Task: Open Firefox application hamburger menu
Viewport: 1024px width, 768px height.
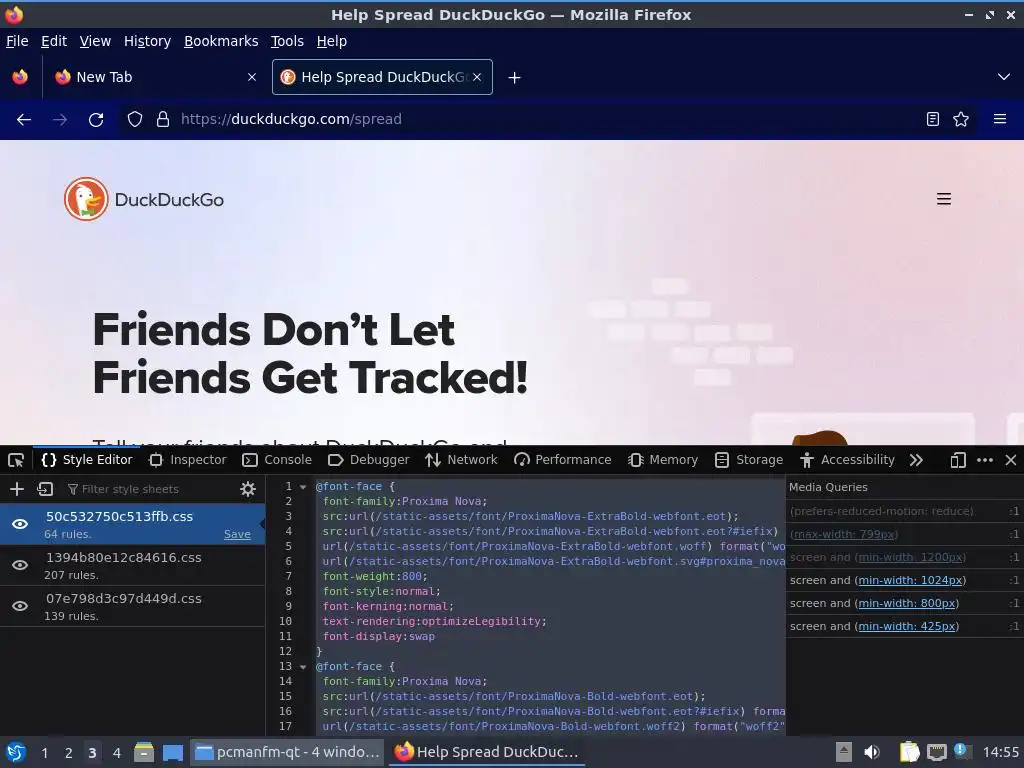Action: coord(1000,119)
